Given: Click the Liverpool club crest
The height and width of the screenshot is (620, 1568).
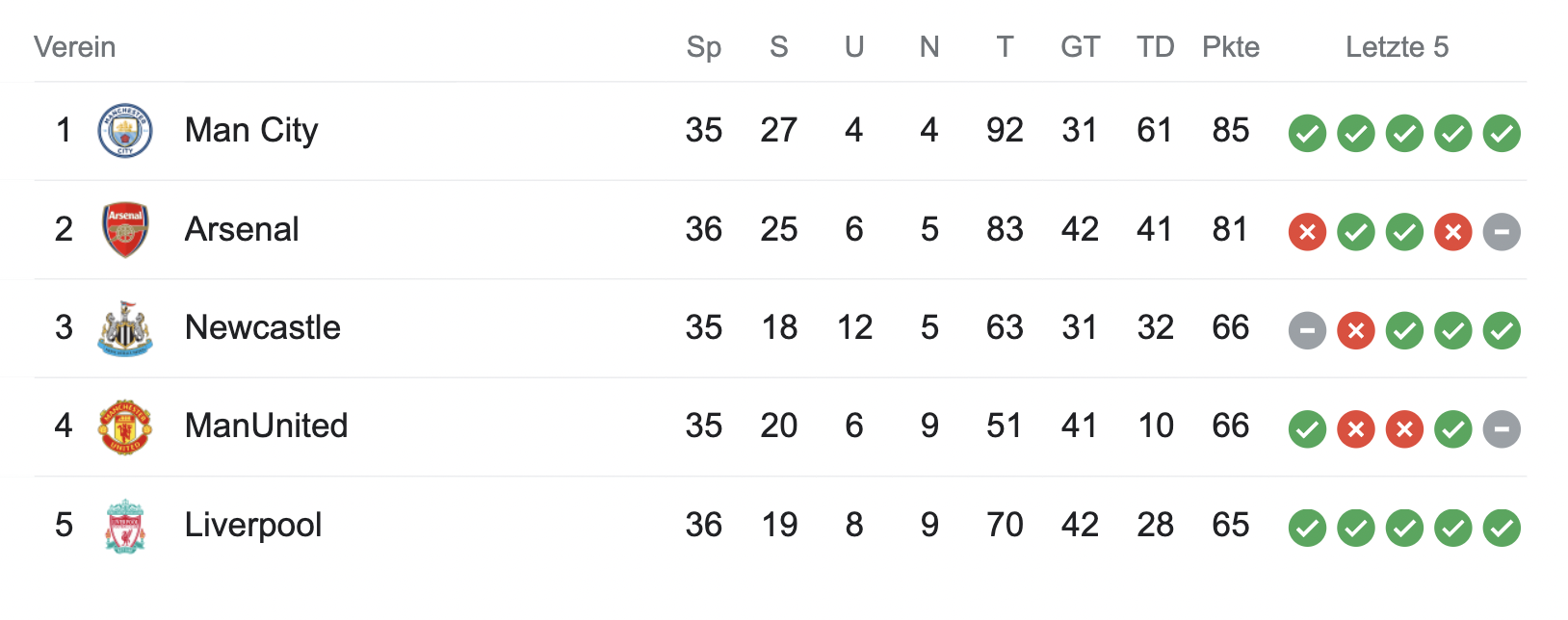Looking at the screenshot, I should (125, 526).
